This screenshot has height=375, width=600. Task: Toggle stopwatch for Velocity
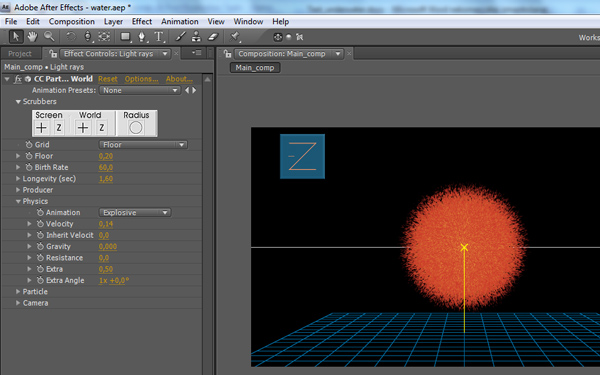40,224
